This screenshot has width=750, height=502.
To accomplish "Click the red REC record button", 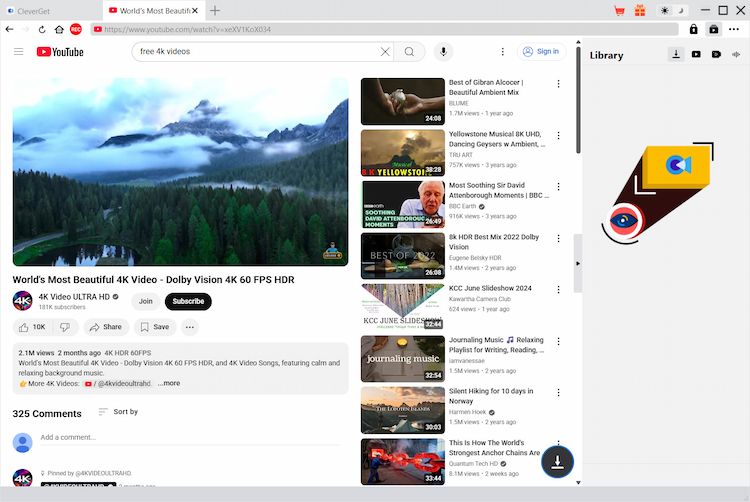I will [x=76, y=30].
